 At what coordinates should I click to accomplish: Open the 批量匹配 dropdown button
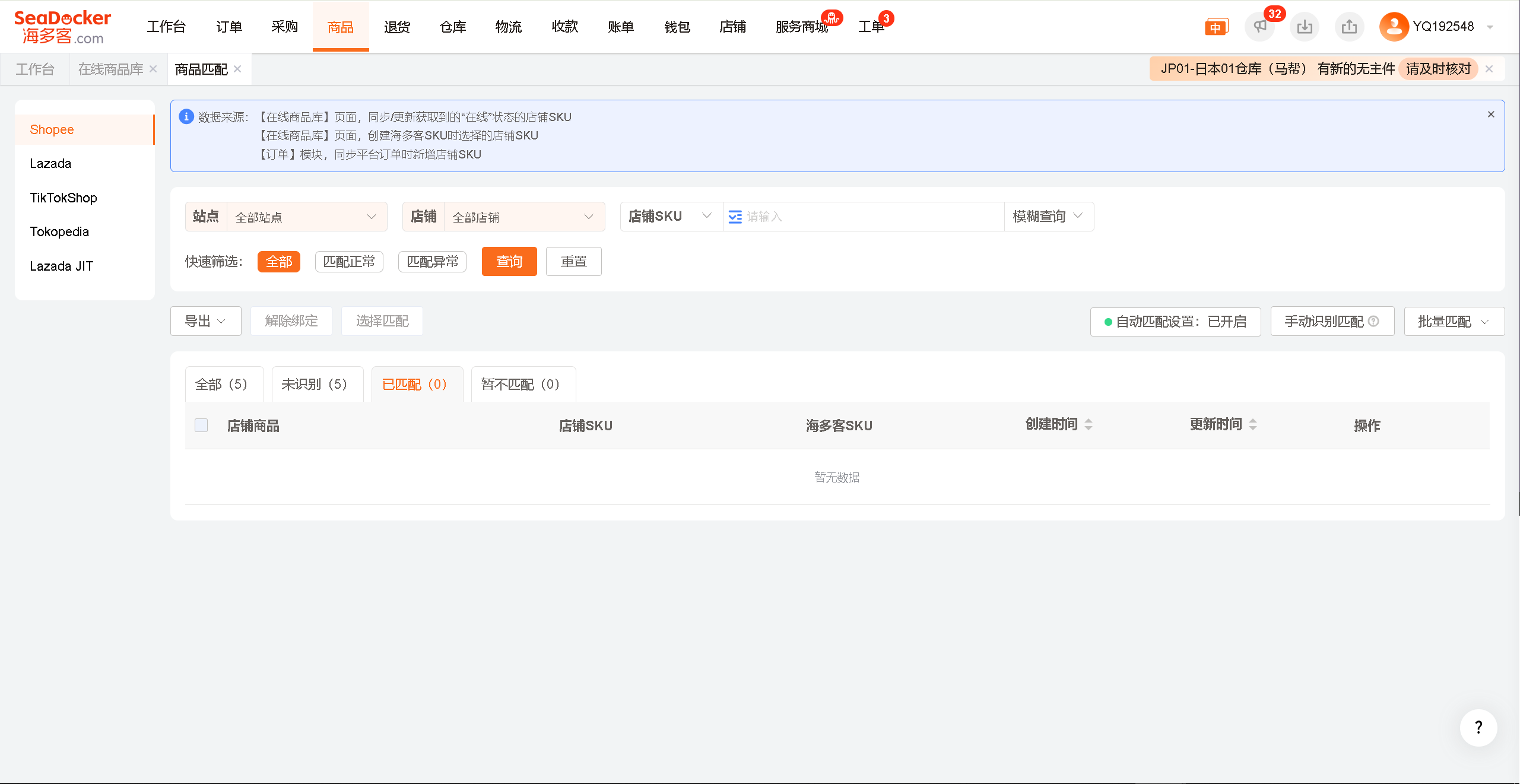tap(1454, 322)
